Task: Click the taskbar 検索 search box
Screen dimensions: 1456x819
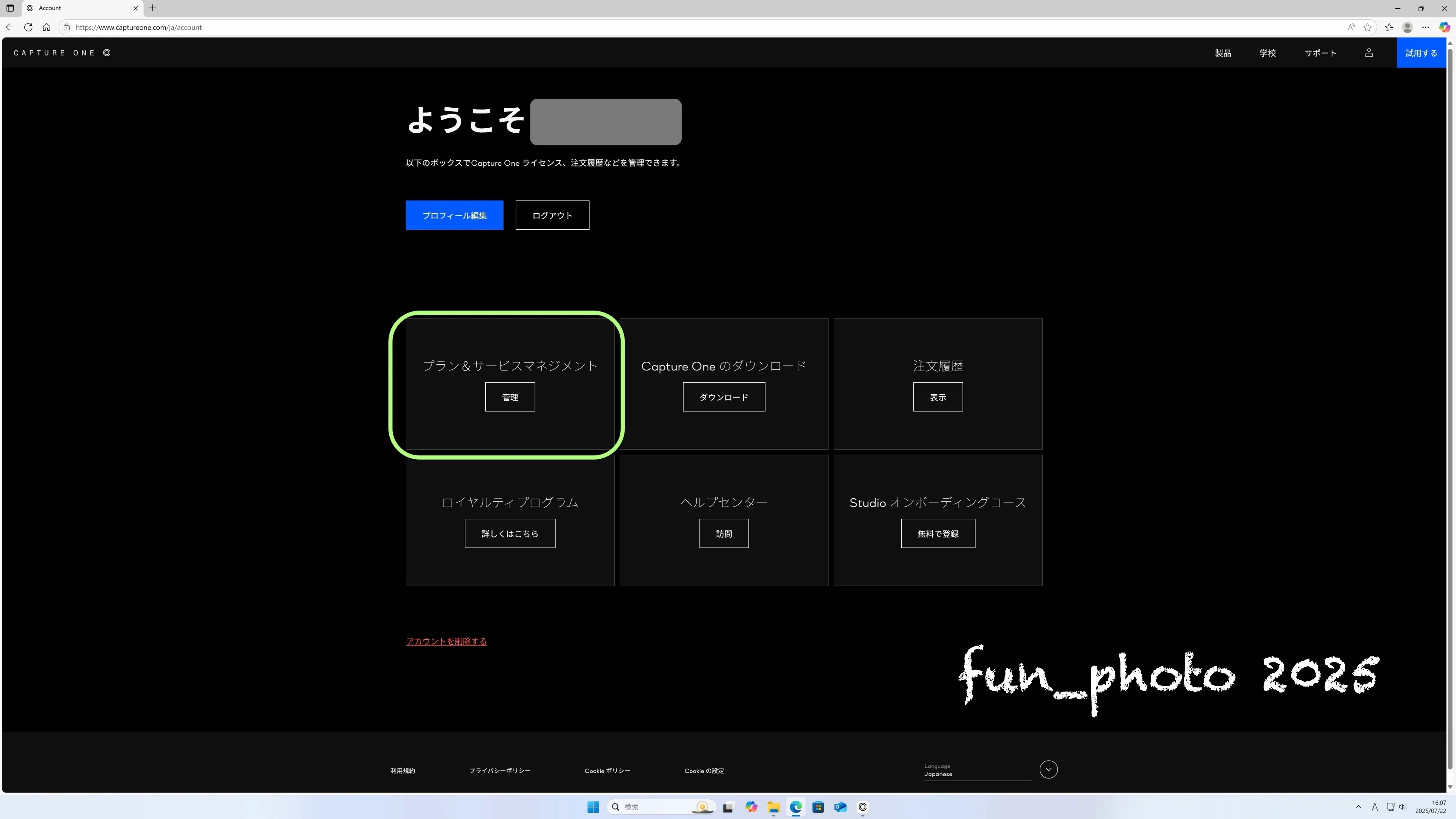Action: [661, 807]
